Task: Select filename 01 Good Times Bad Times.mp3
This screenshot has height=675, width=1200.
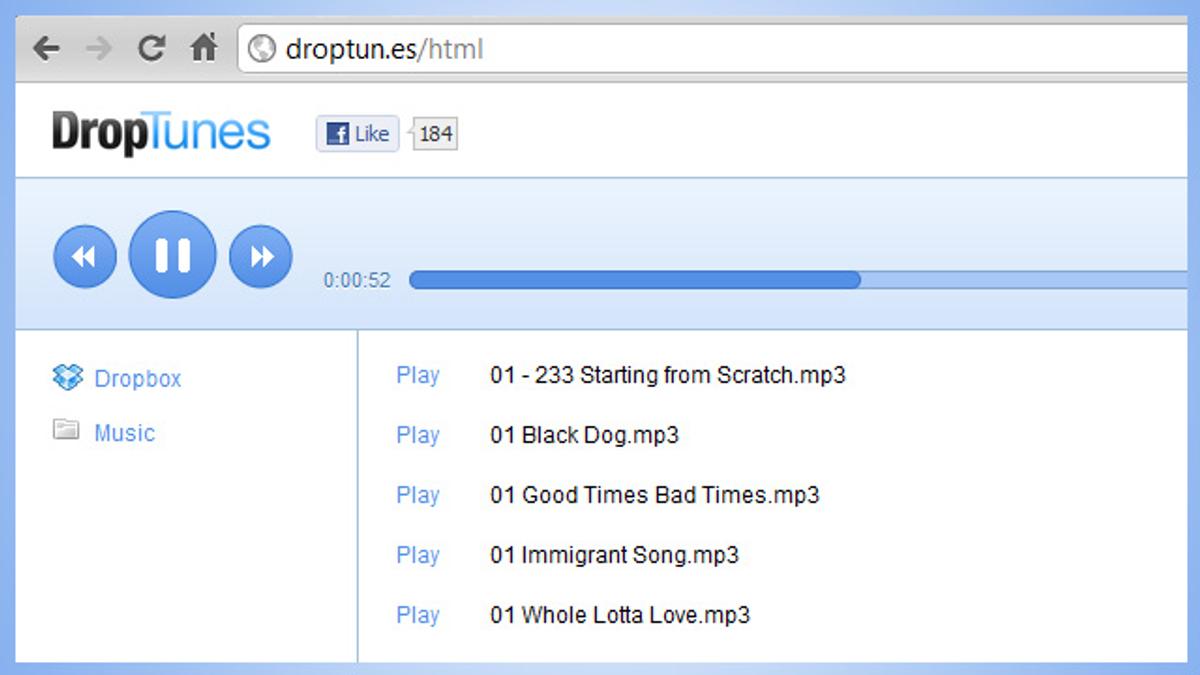Action: (x=655, y=495)
